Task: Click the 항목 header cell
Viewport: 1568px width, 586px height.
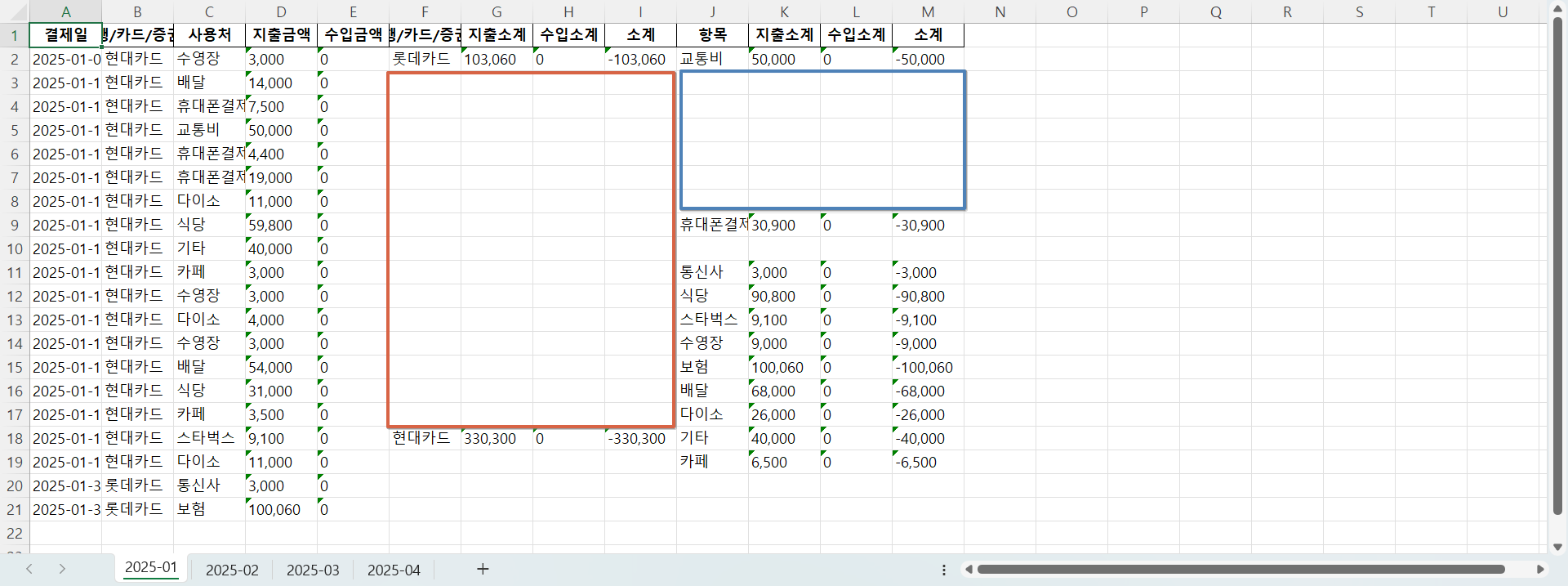Action: pos(712,35)
